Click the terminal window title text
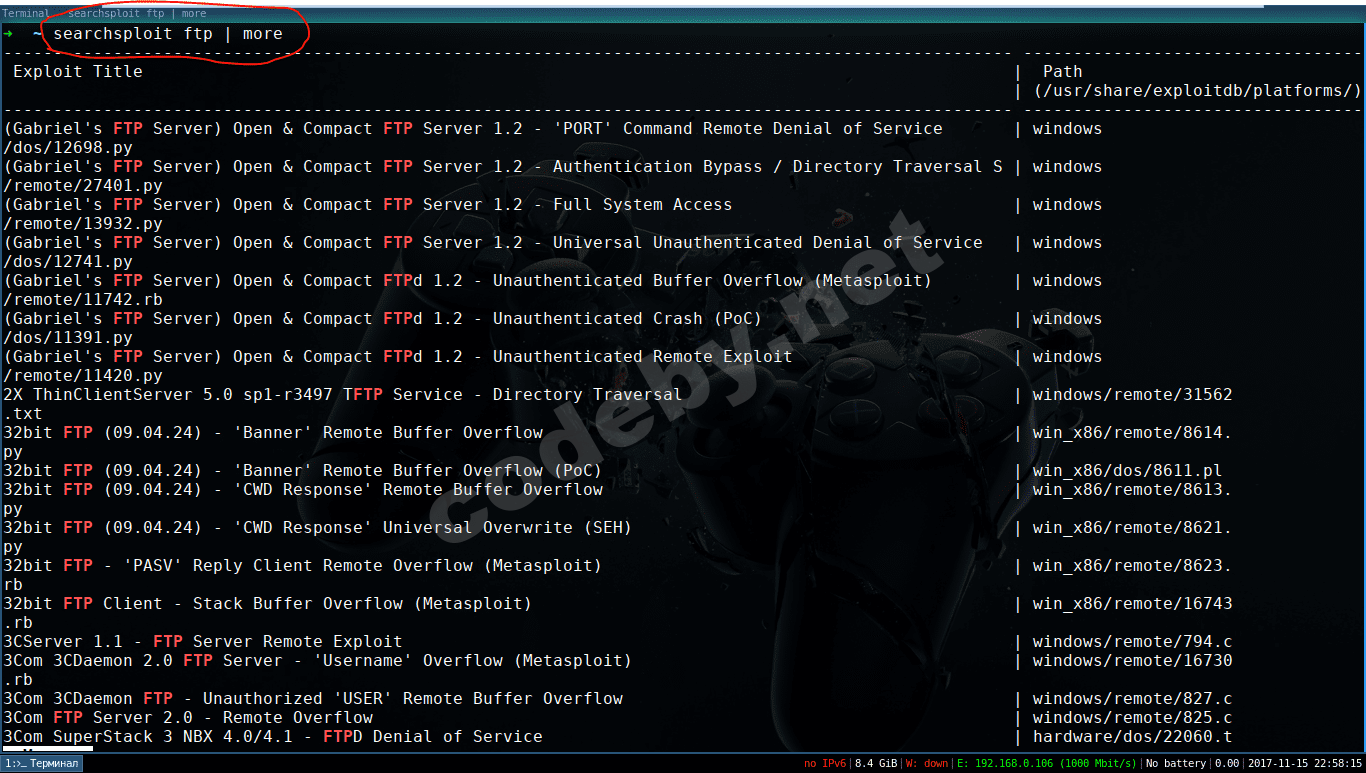 pyautogui.click(x=104, y=13)
